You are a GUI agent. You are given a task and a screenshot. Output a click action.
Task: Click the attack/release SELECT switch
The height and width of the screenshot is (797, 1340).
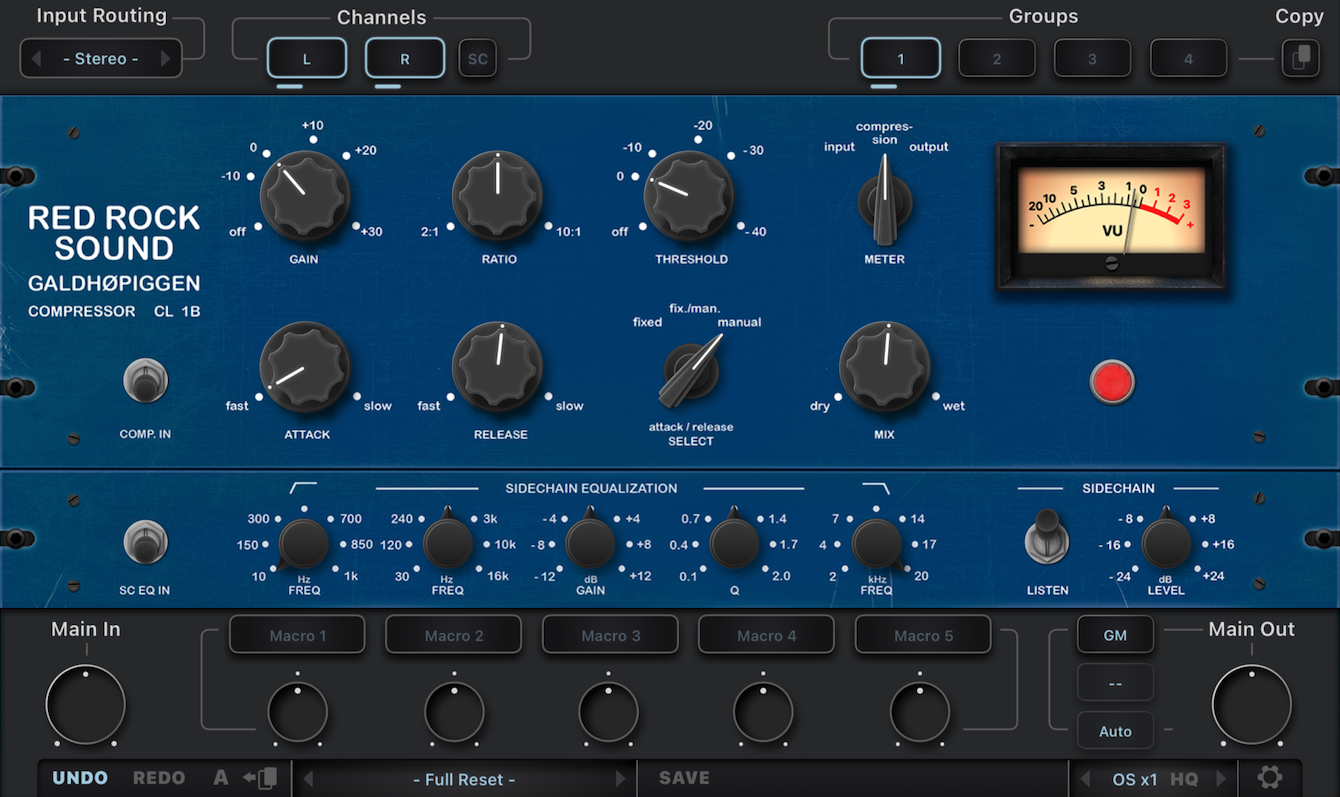click(x=691, y=369)
